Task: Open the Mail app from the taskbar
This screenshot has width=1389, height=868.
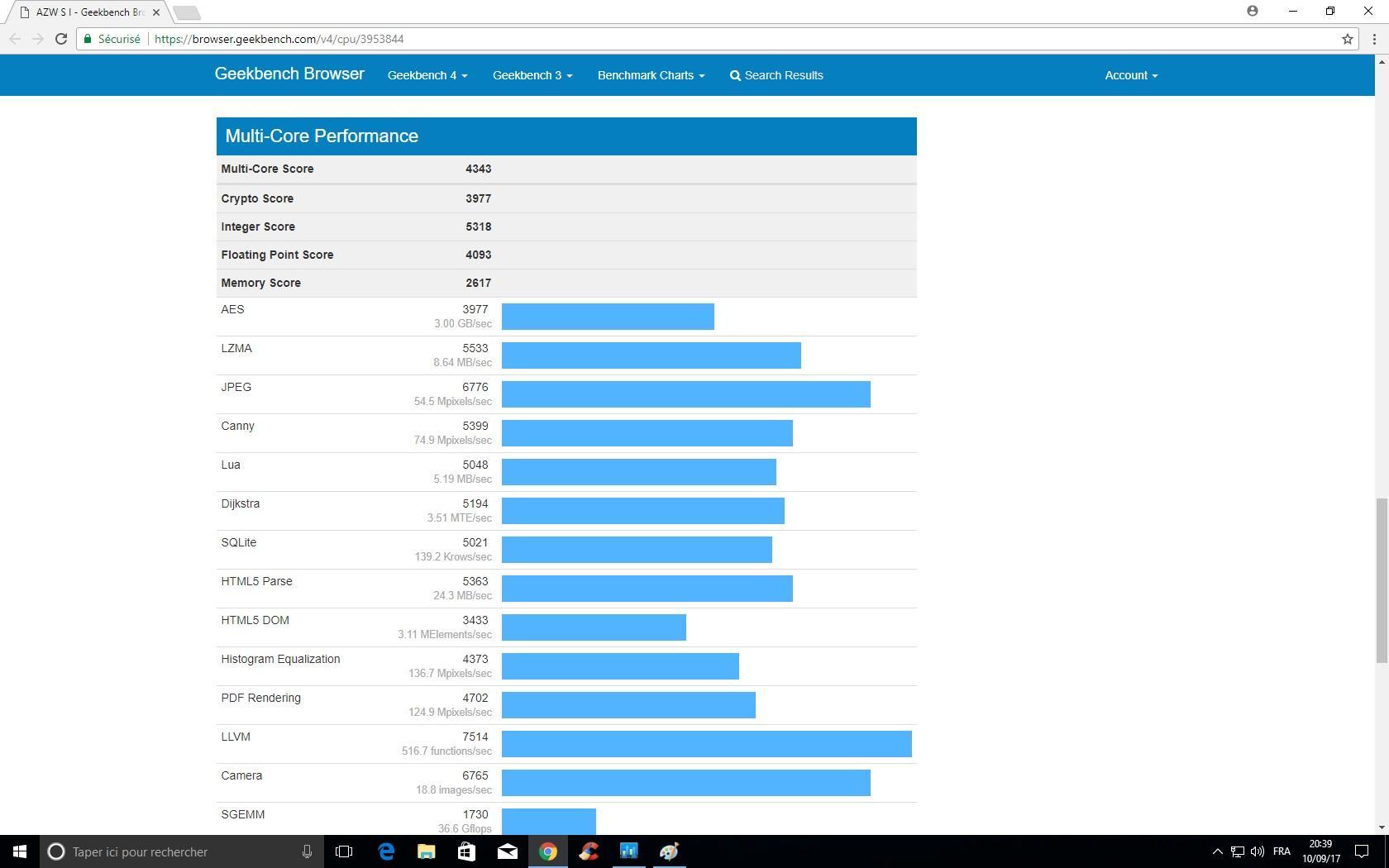Action: 507,851
